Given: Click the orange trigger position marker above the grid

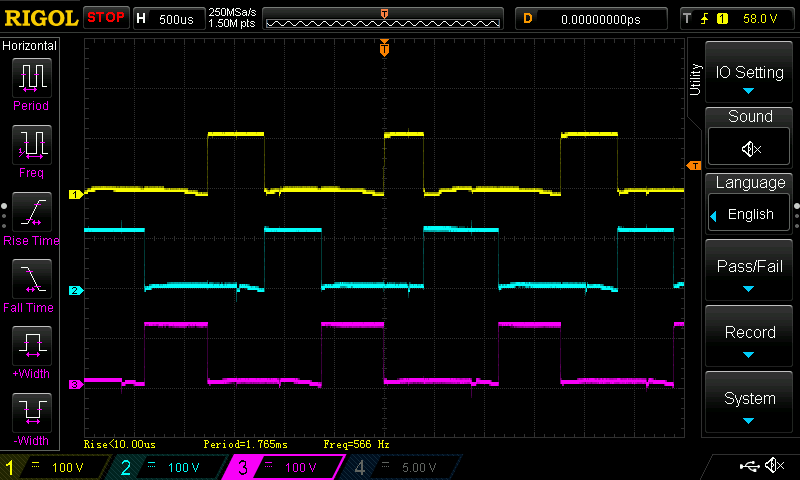Looking at the screenshot, I should (x=384, y=48).
